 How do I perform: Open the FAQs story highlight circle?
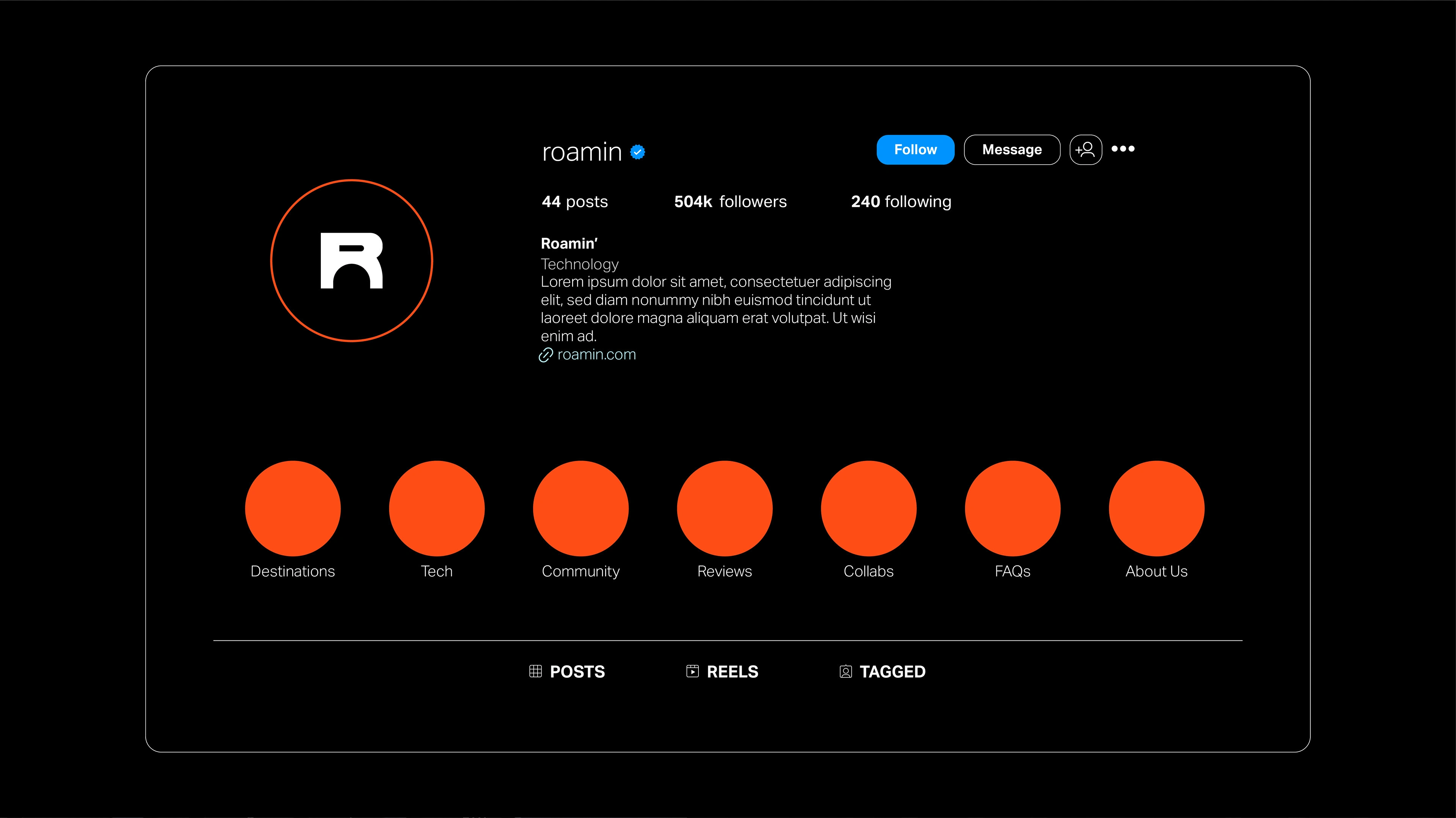(x=1012, y=508)
